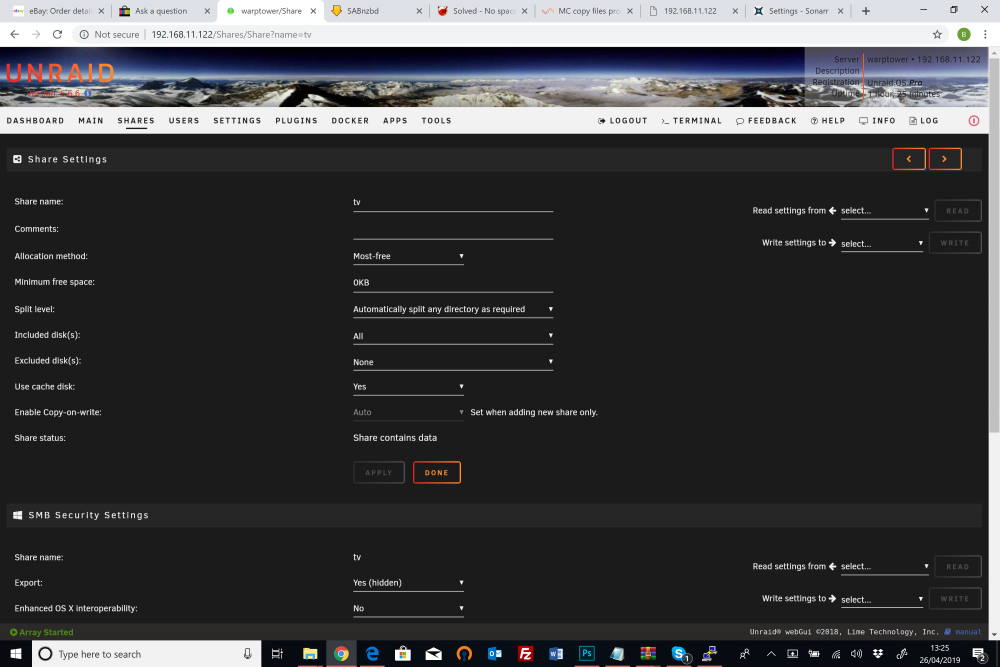1000x667 pixels.
Task: Open the Users menu
Action: click(x=184, y=121)
